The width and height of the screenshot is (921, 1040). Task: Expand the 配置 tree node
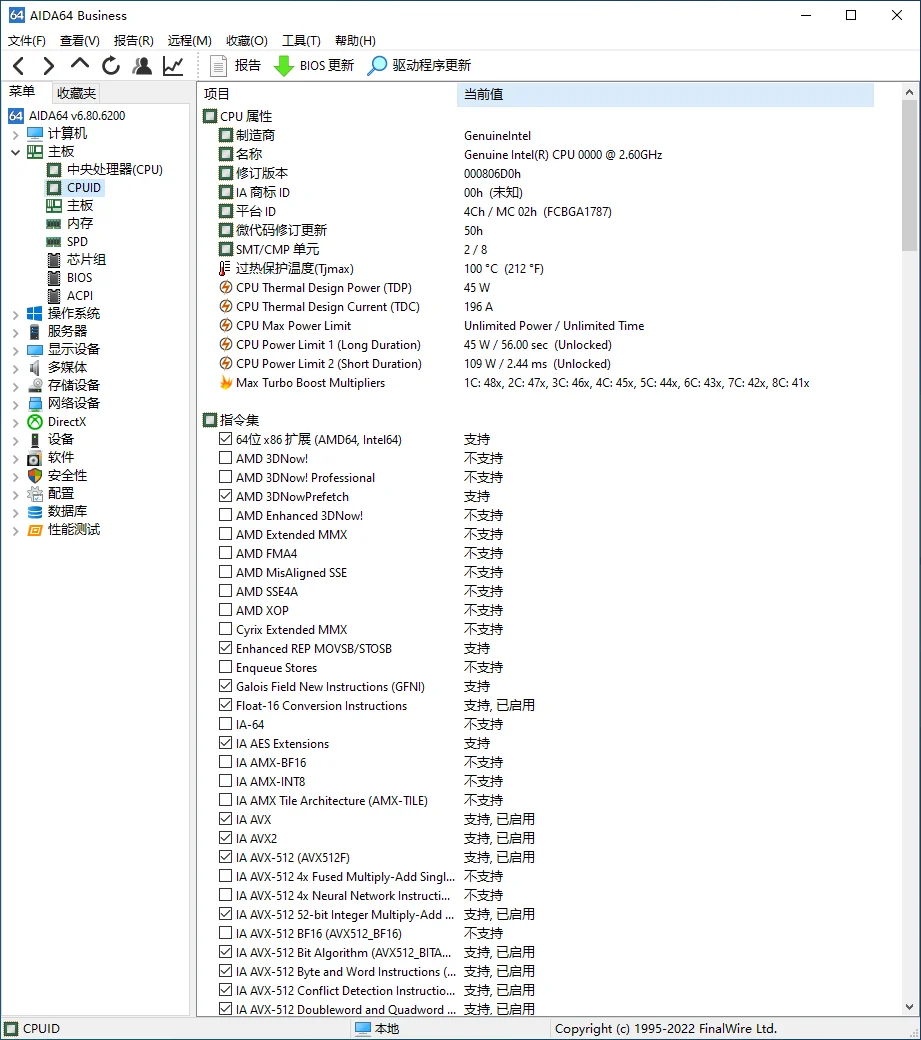[x=15, y=494]
